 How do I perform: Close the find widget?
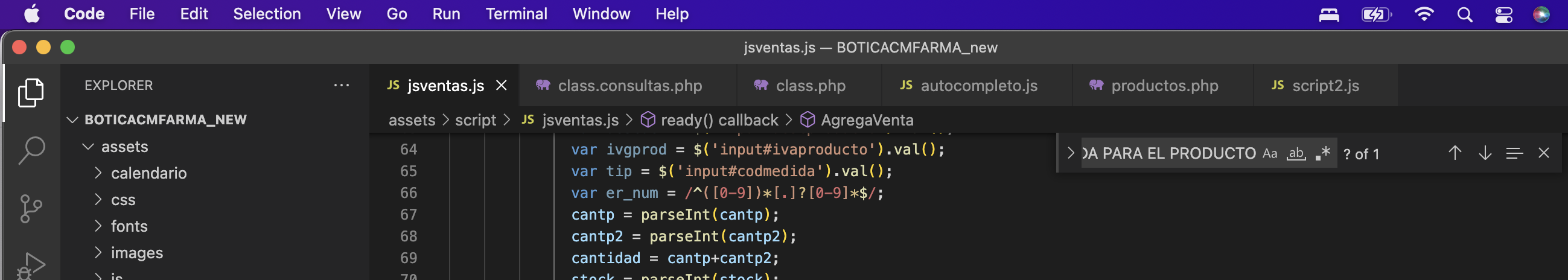point(1543,153)
